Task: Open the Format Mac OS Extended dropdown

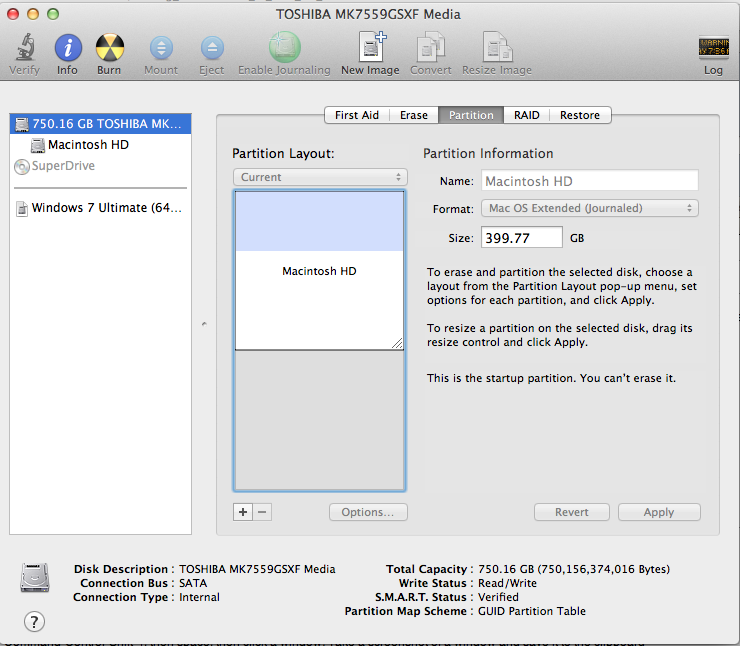Action: coord(589,208)
